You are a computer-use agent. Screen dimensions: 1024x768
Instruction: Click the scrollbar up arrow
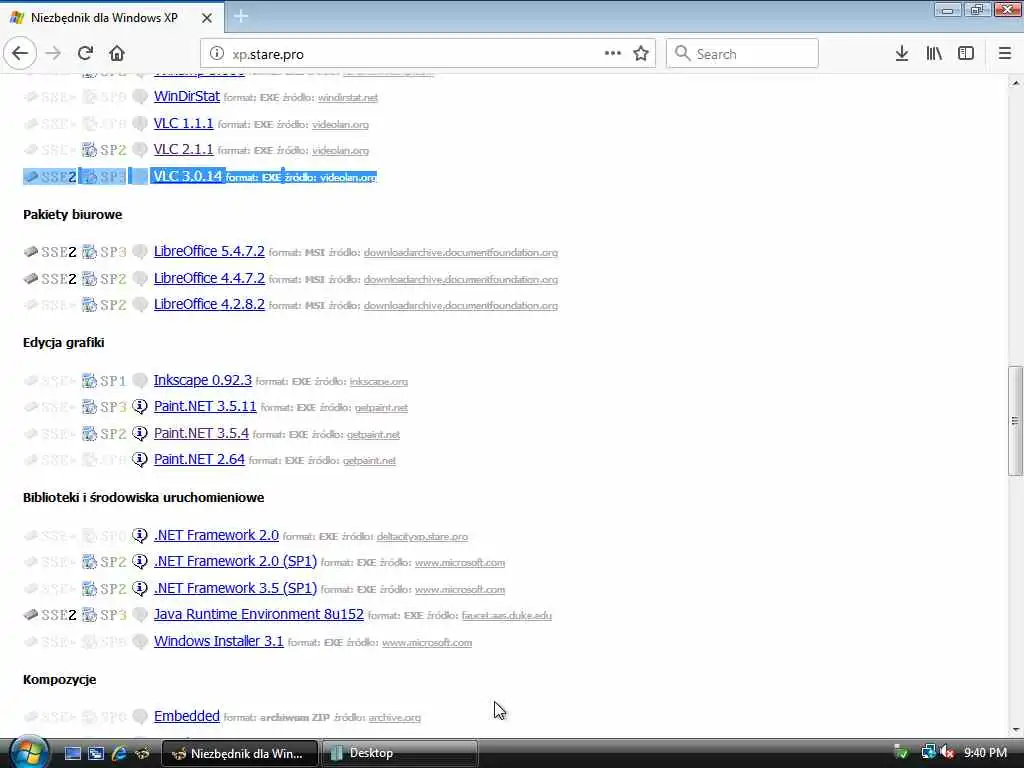[x=1015, y=83]
